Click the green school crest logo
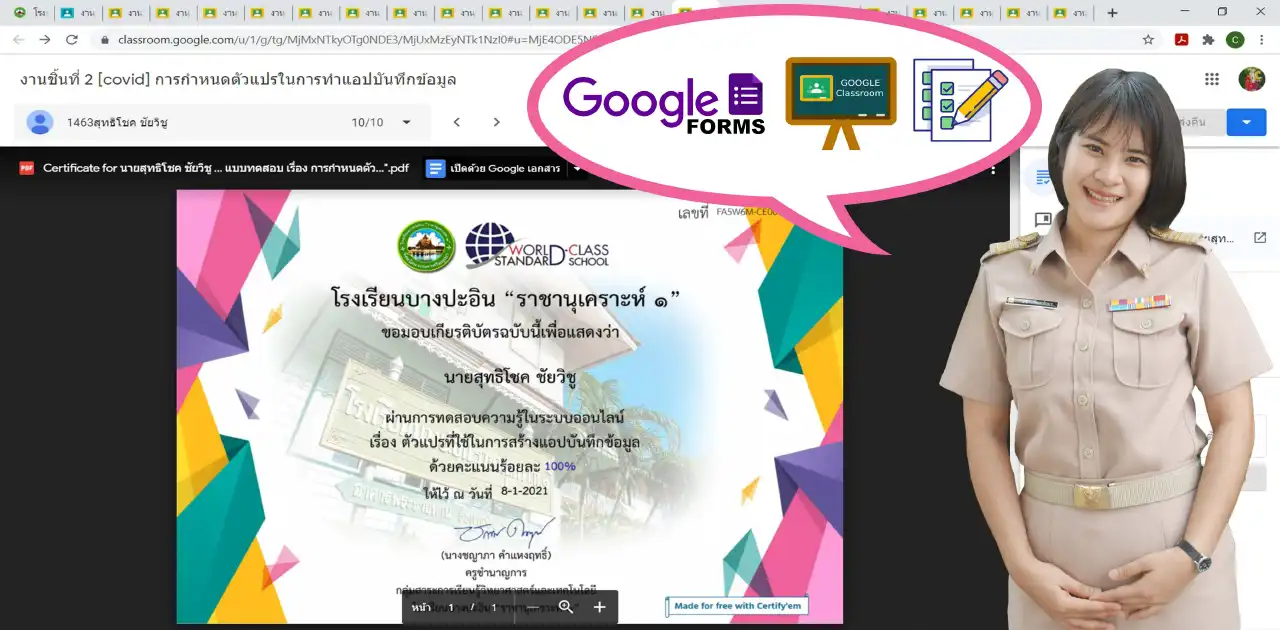The height and width of the screenshot is (630, 1280). 426,247
